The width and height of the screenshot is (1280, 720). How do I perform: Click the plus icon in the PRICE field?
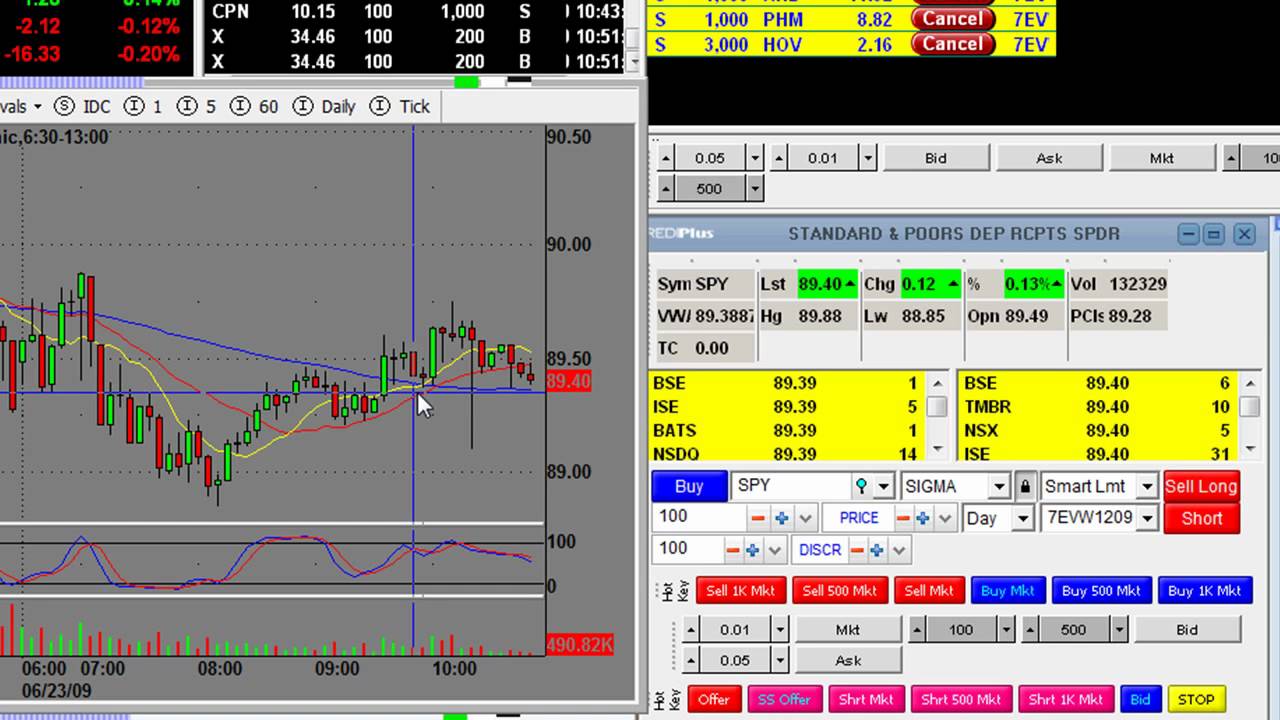(923, 518)
